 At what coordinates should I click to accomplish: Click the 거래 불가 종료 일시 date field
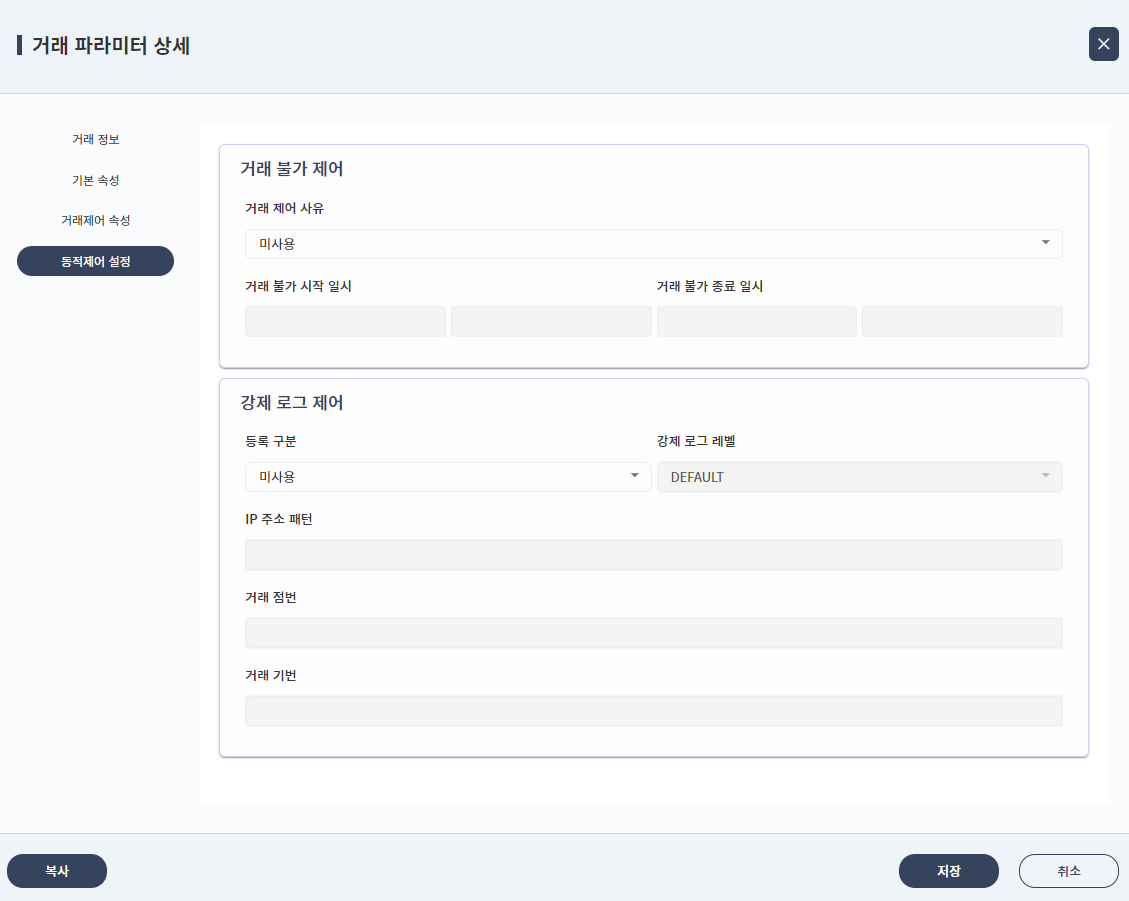point(756,321)
